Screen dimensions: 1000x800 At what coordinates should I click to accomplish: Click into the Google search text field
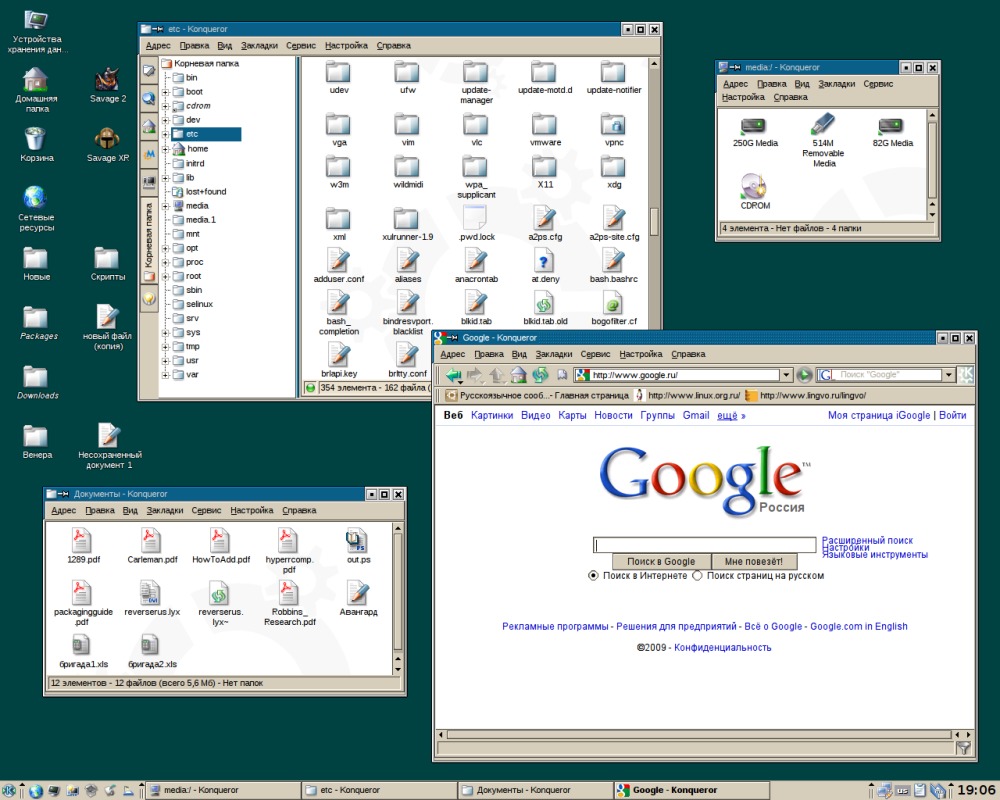[704, 545]
